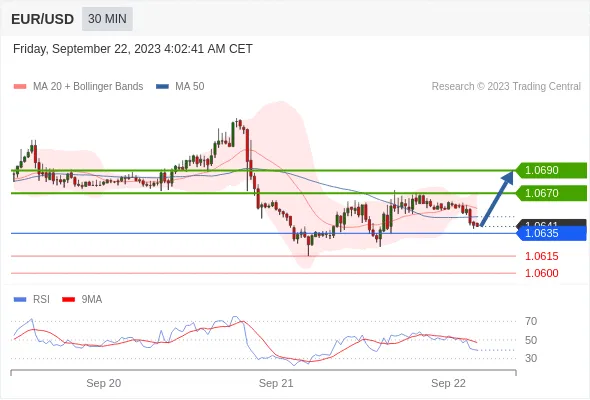This screenshot has height=400, width=590.
Task: Click the RSI 70 axis value
Action: pos(531,321)
